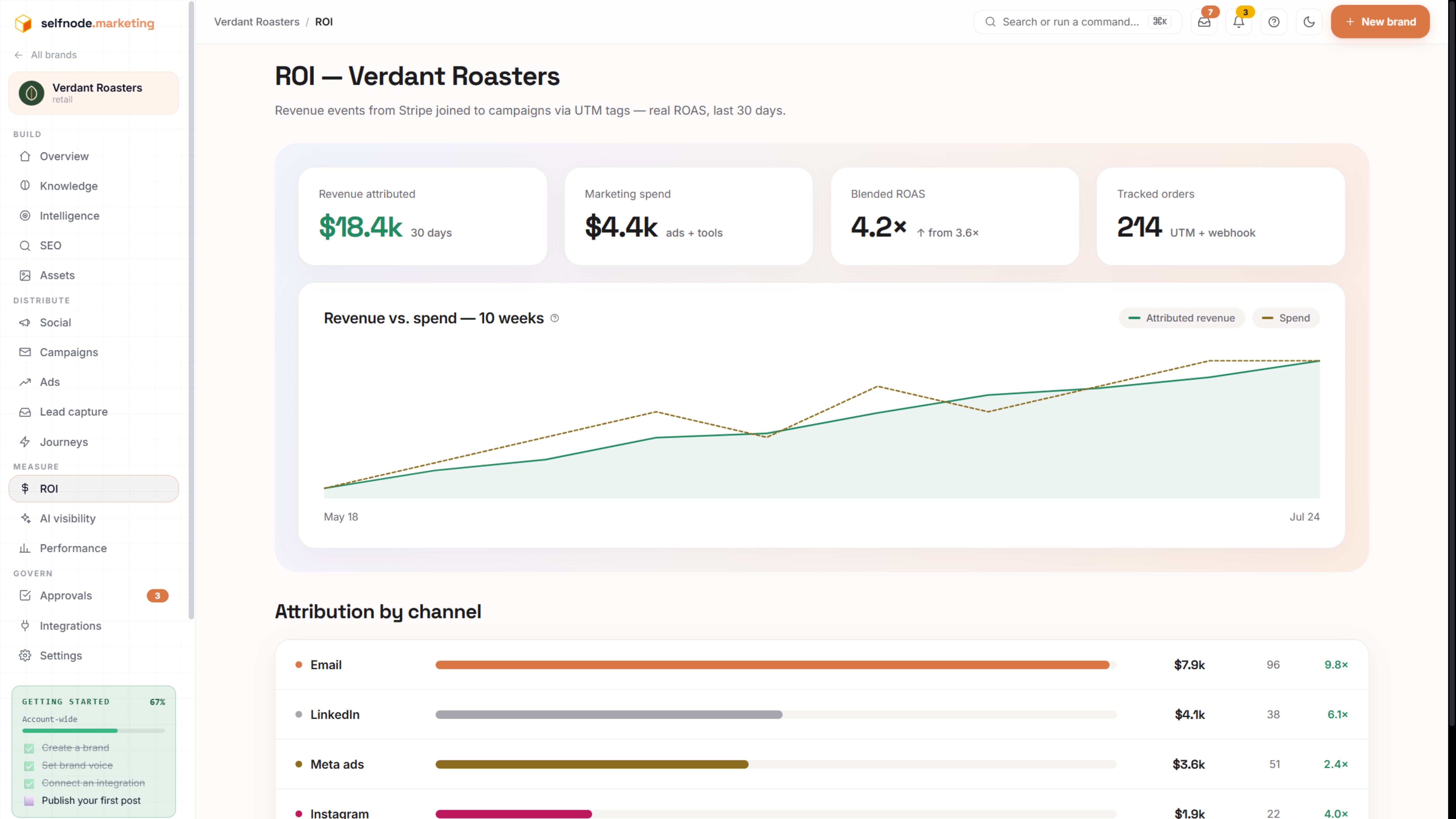Viewport: 1456px width, 819px height.
Task: Click the search magnifier icon in top bar
Action: pos(990,21)
